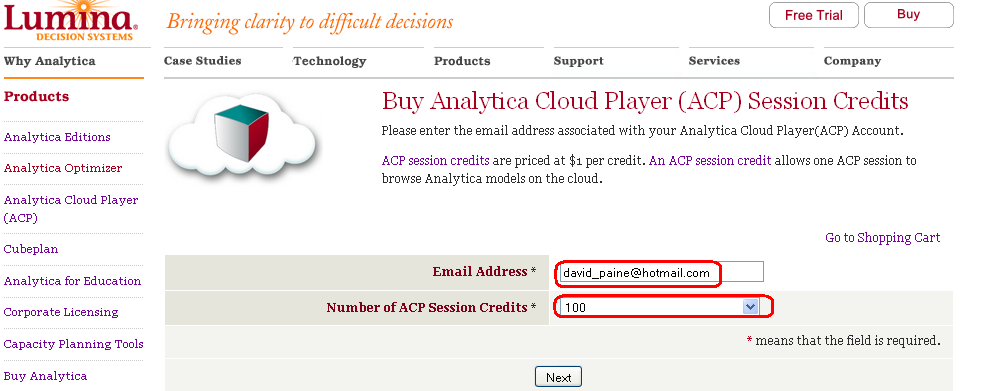Click the Next button
Image resolution: width=984 pixels, height=391 pixels.
[558, 377]
